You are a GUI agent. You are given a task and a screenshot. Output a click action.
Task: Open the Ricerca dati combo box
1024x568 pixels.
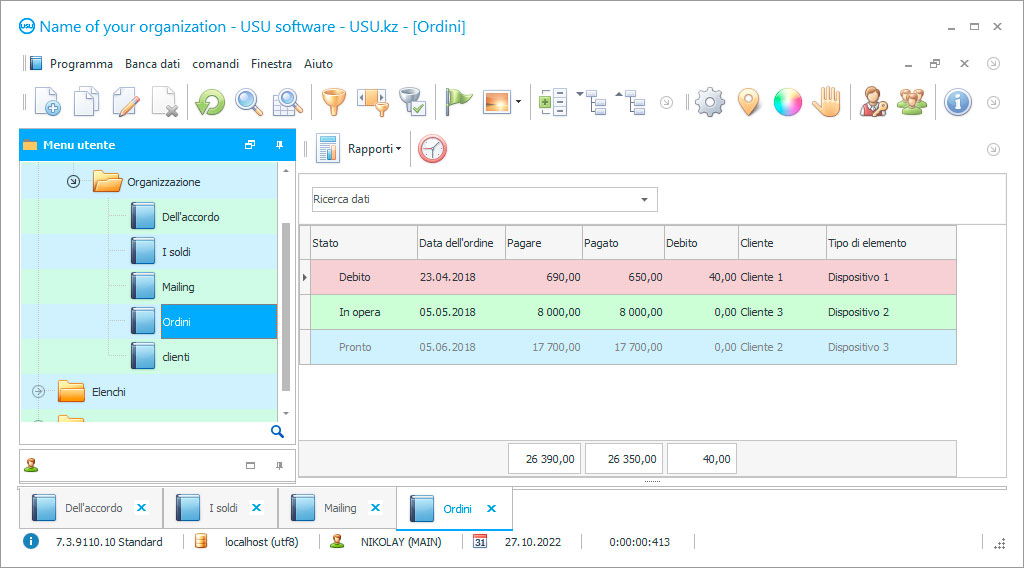485,199
